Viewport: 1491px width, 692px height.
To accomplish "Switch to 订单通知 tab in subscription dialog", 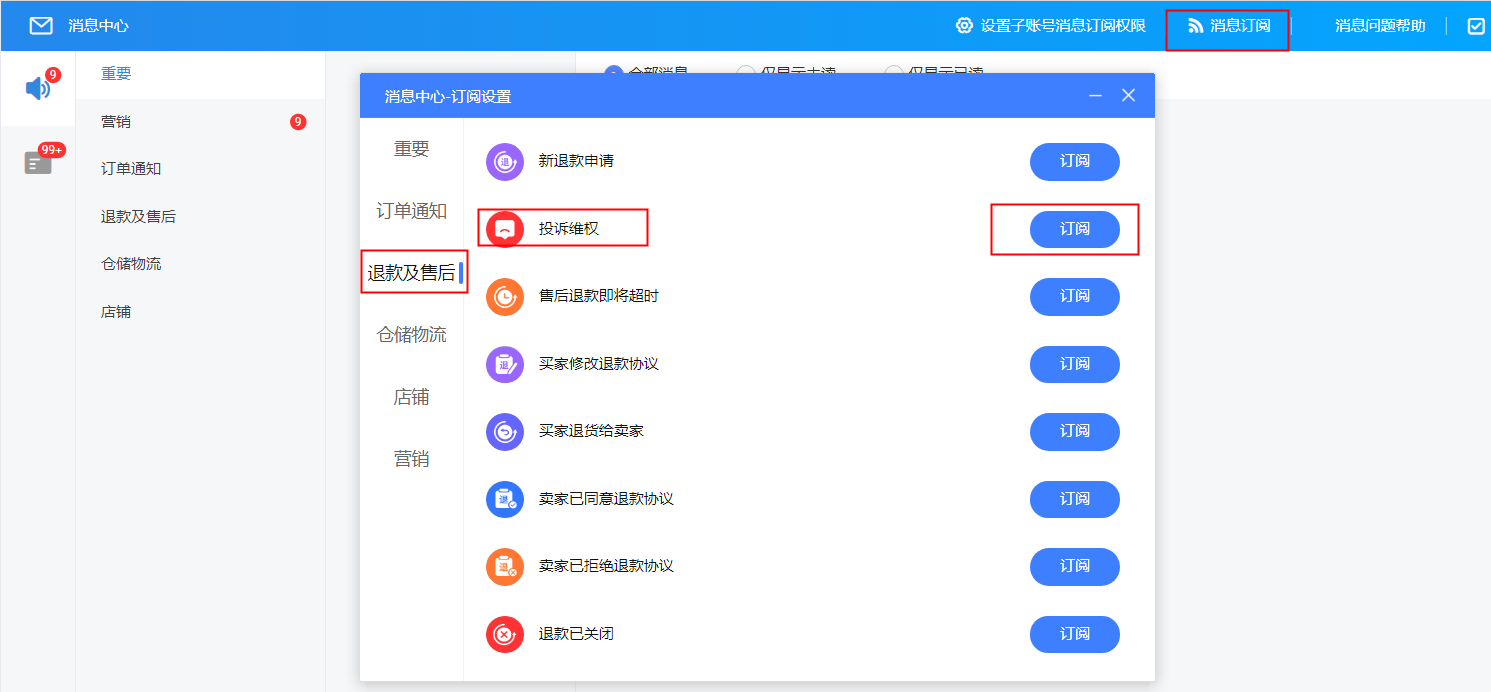I will point(411,211).
